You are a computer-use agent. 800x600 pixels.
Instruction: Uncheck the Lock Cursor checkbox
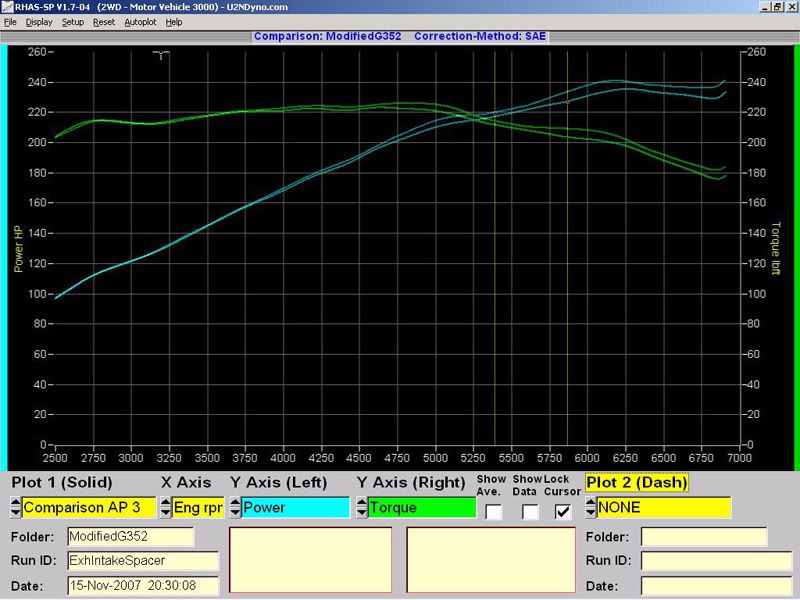click(x=563, y=512)
